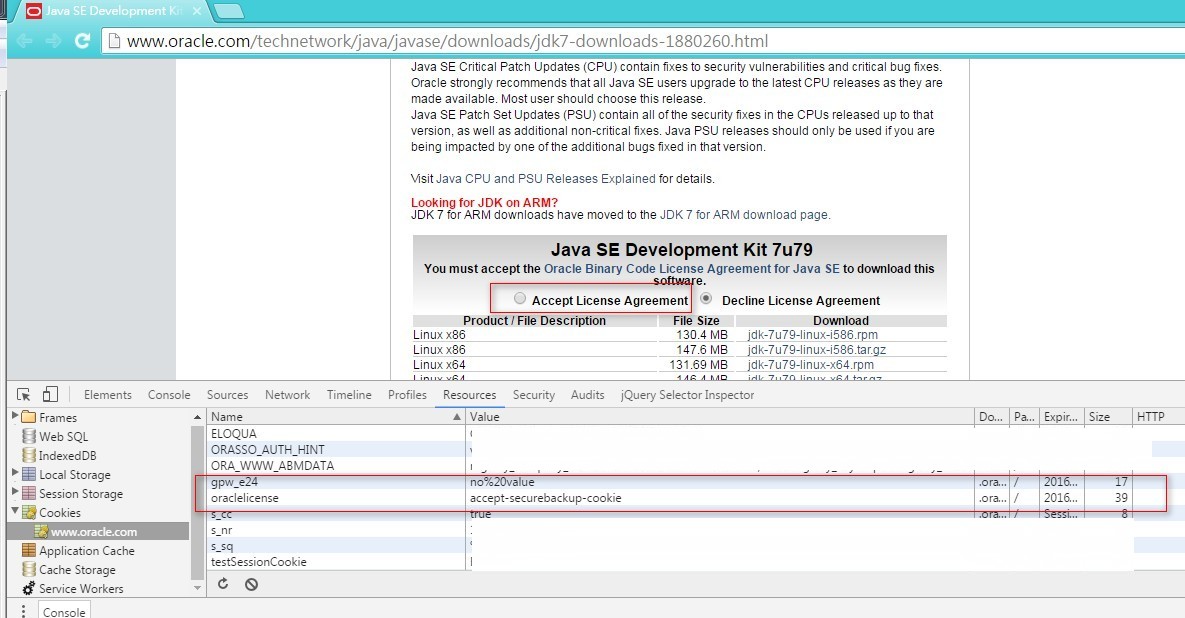Click the Local Storage grid icon

point(29,474)
